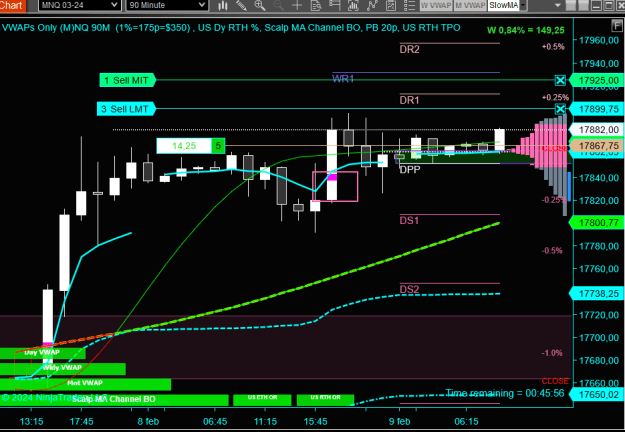
Task: Click the DS1 pivot label
Action: (409, 220)
